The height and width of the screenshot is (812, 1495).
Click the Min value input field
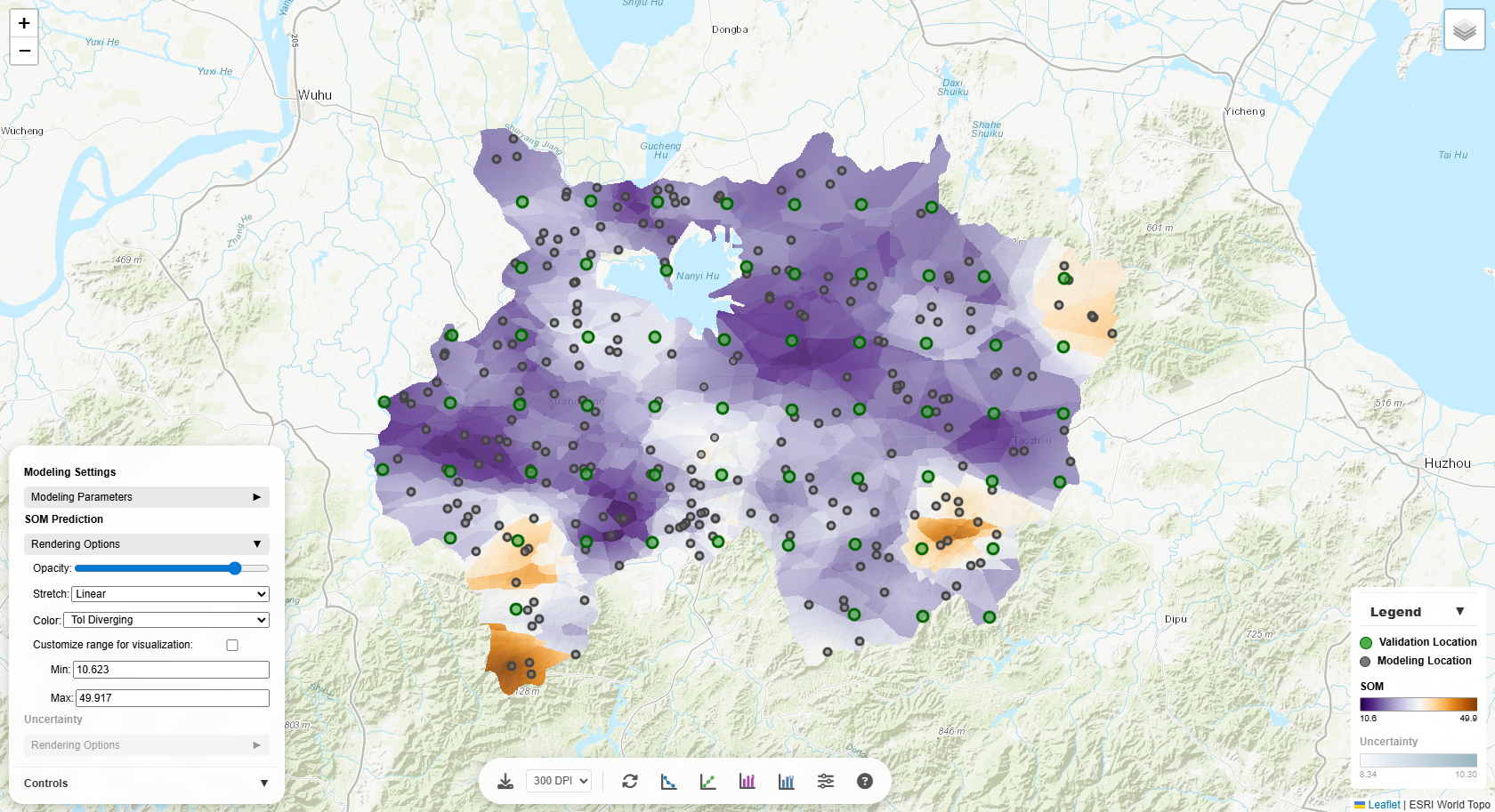point(171,670)
